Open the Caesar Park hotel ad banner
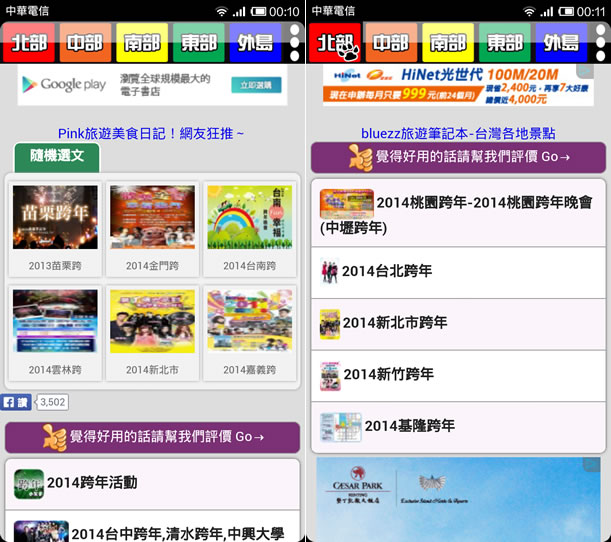Viewport: 611px width, 542px height. [x=458, y=500]
